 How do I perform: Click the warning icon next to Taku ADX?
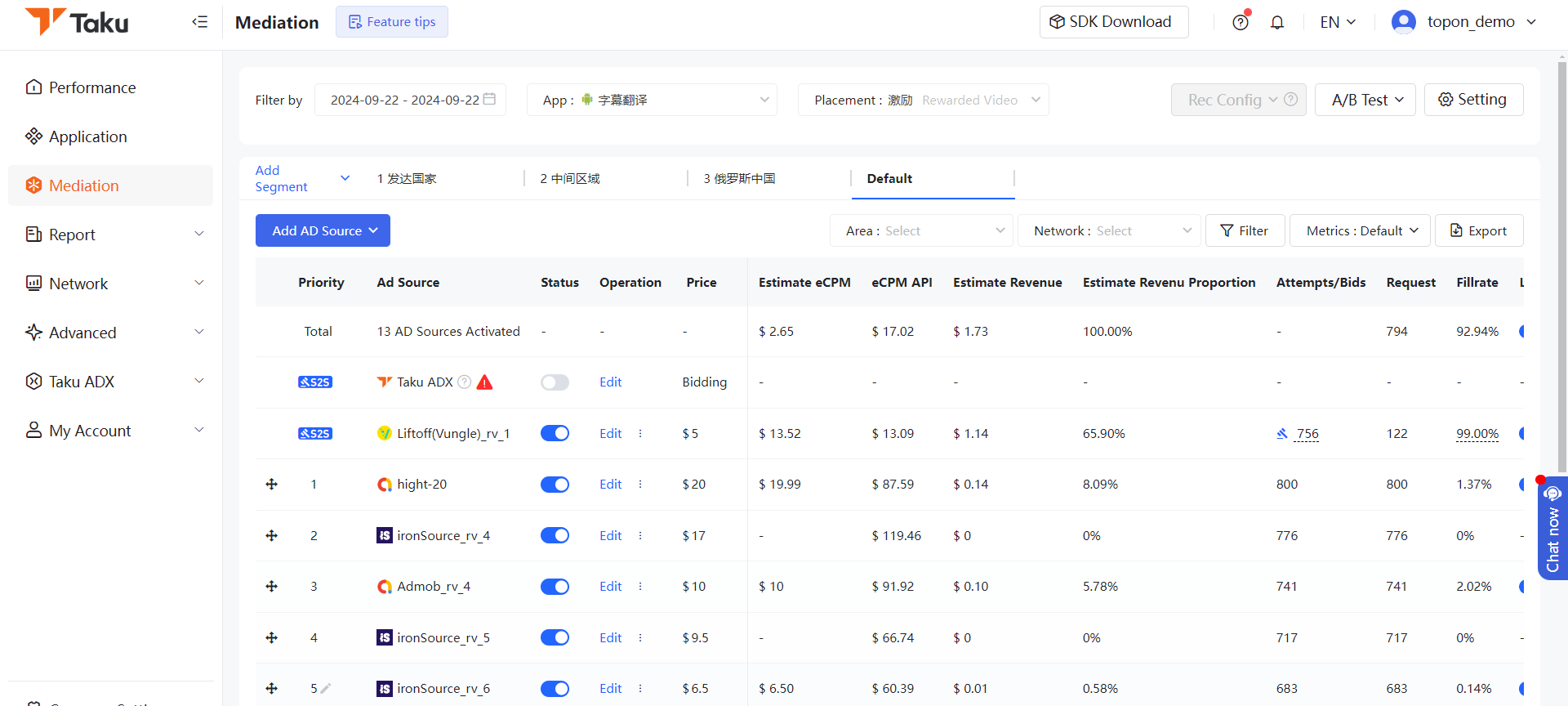(x=484, y=382)
